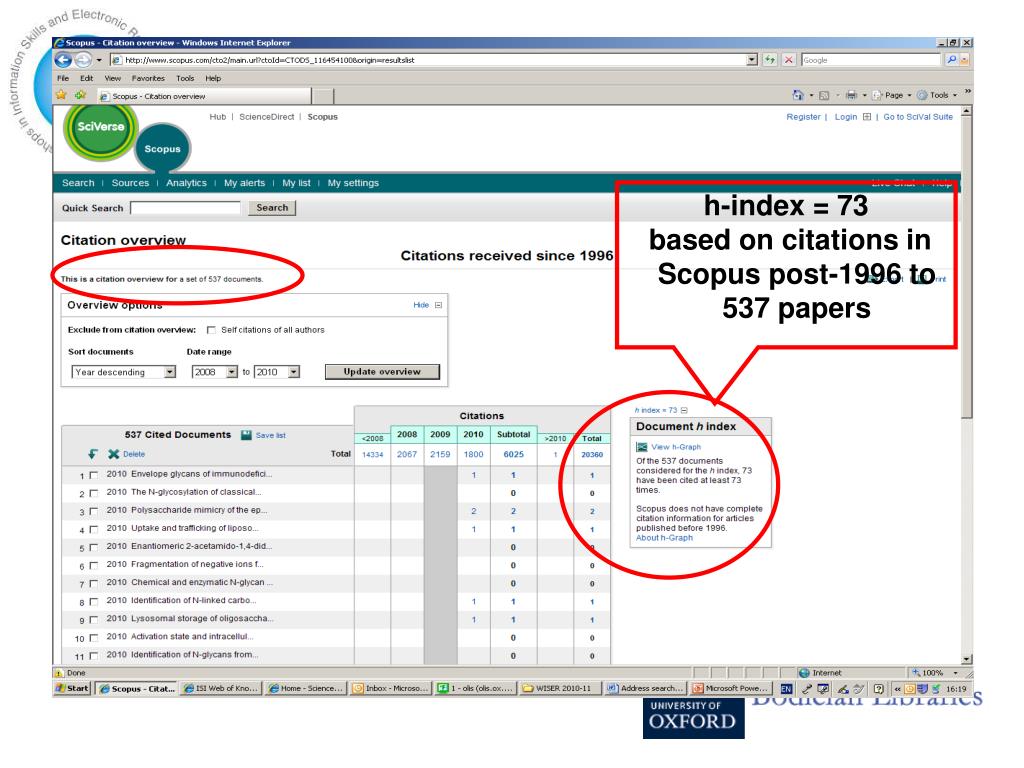Click the View h-Graph chart icon
The height and width of the screenshot is (768, 1024).
(x=642, y=447)
